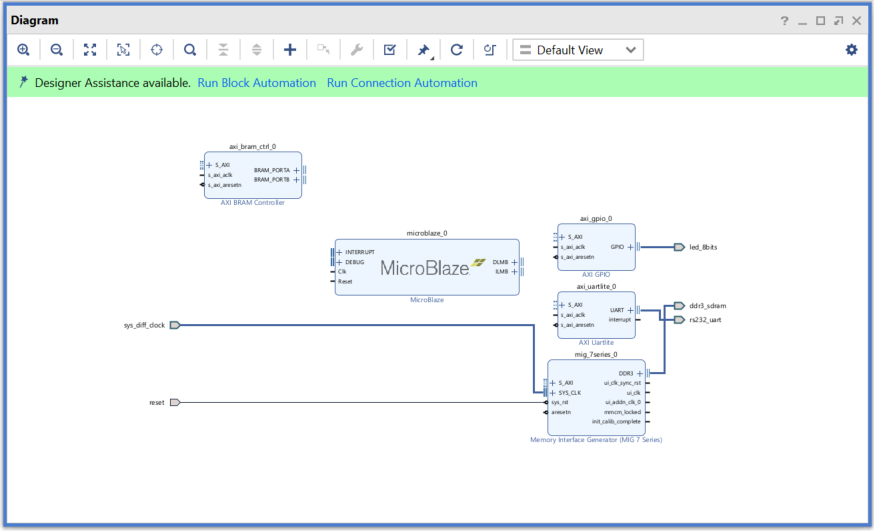Expand S_AXI on mig_7series_0
The width and height of the screenshot is (874, 531).
pos(552,383)
